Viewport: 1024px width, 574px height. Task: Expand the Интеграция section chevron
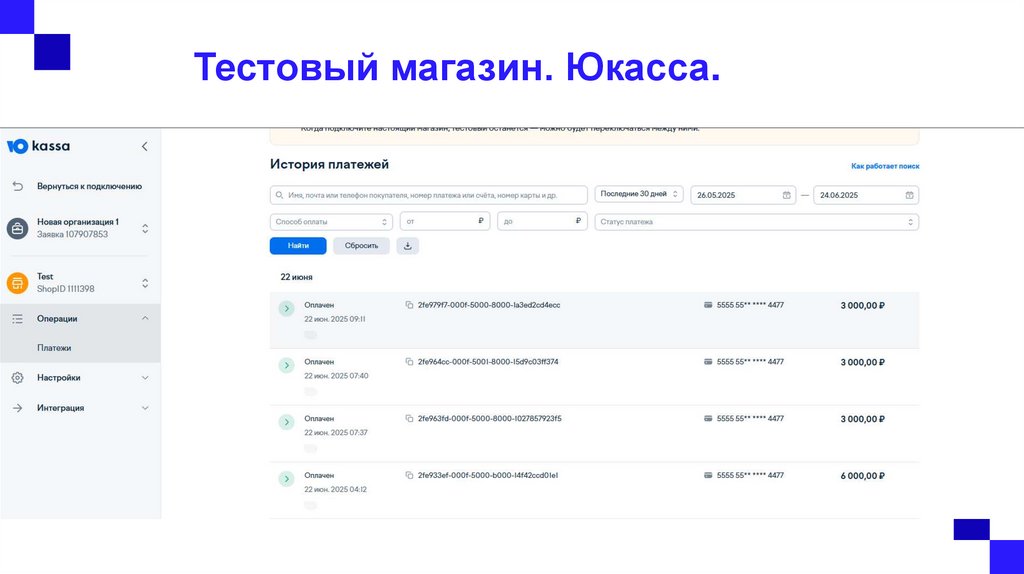pyautogui.click(x=145, y=408)
